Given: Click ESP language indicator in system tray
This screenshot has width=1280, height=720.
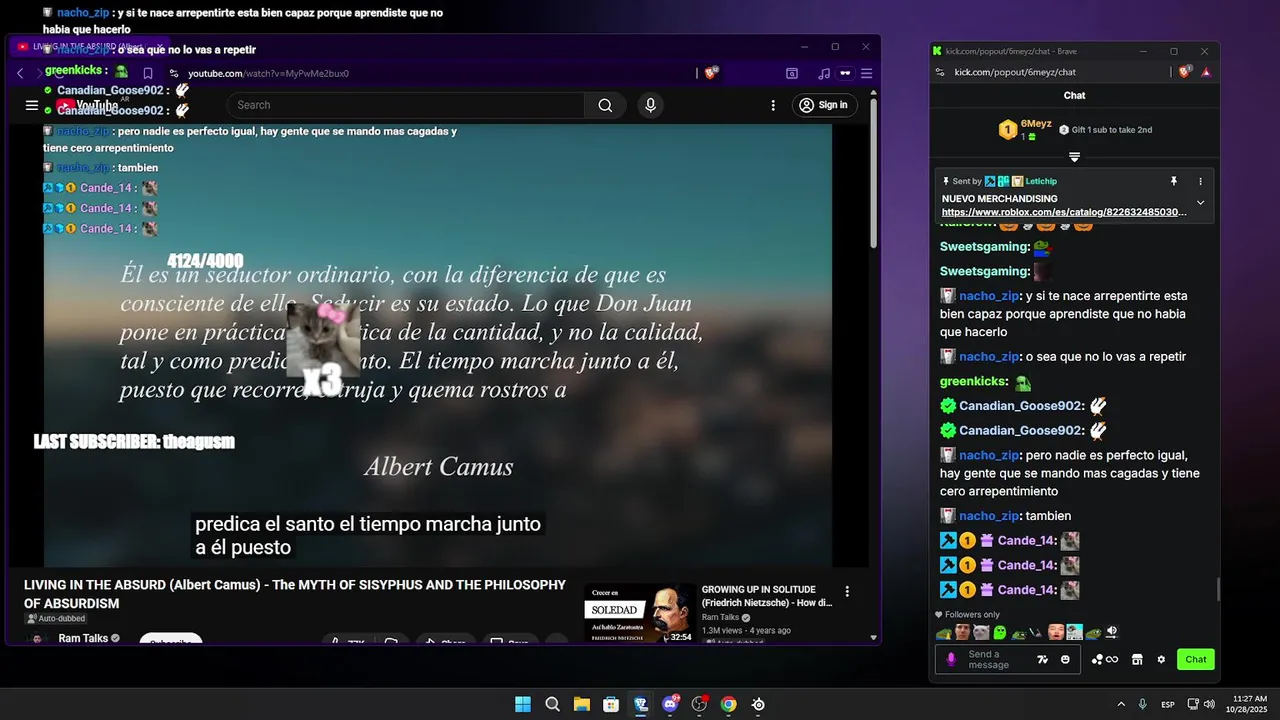Looking at the screenshot, I should pyautogui.click(x=1168, y=705).
